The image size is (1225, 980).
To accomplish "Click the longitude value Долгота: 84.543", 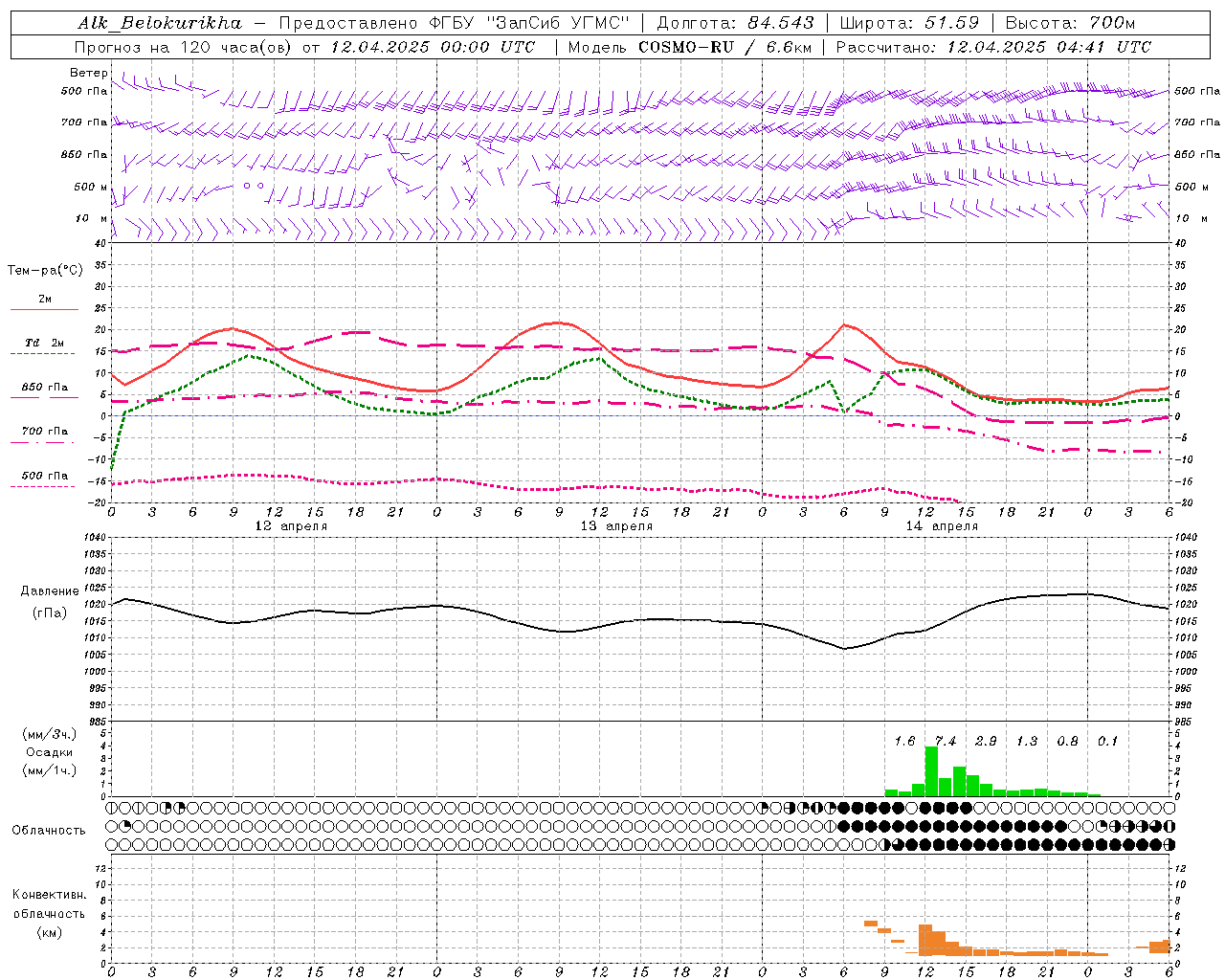I will (735, 23).
